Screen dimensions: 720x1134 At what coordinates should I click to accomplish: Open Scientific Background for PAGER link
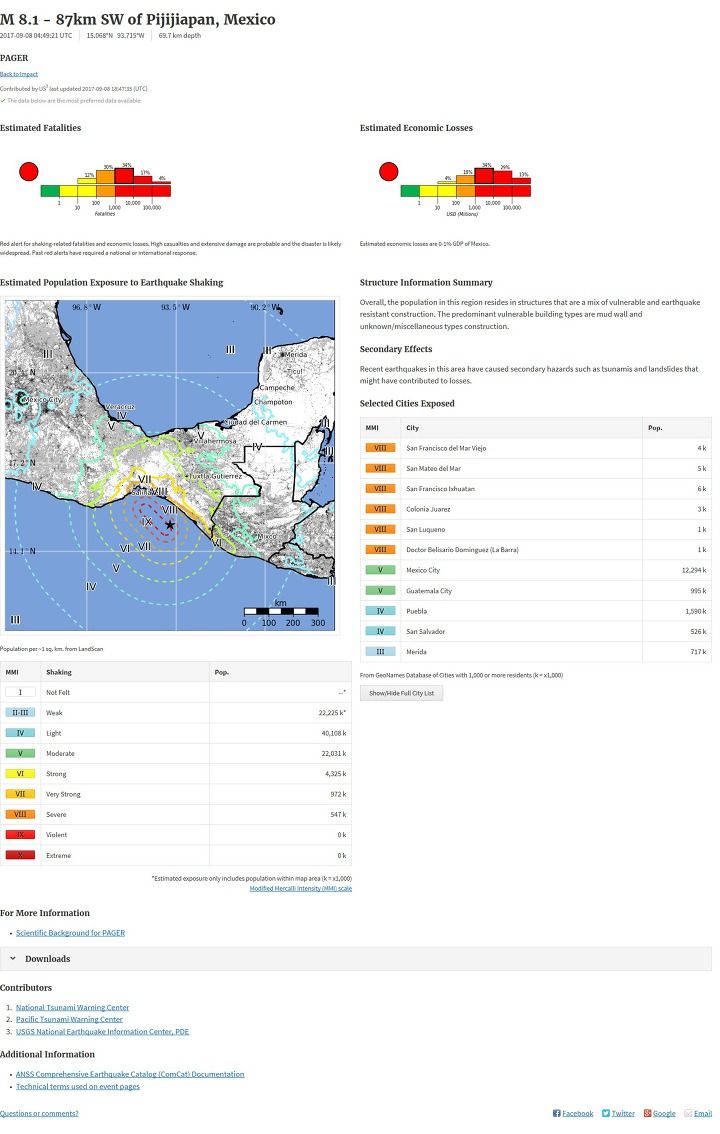(70, 933)
